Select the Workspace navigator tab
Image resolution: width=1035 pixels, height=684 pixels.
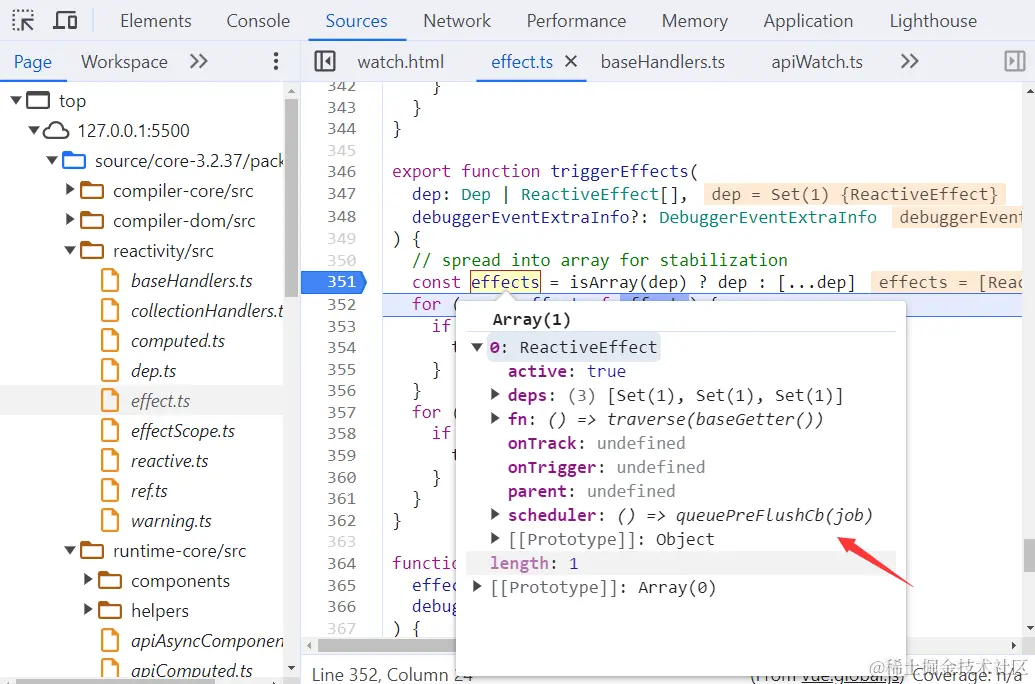[x=124, y=62]
